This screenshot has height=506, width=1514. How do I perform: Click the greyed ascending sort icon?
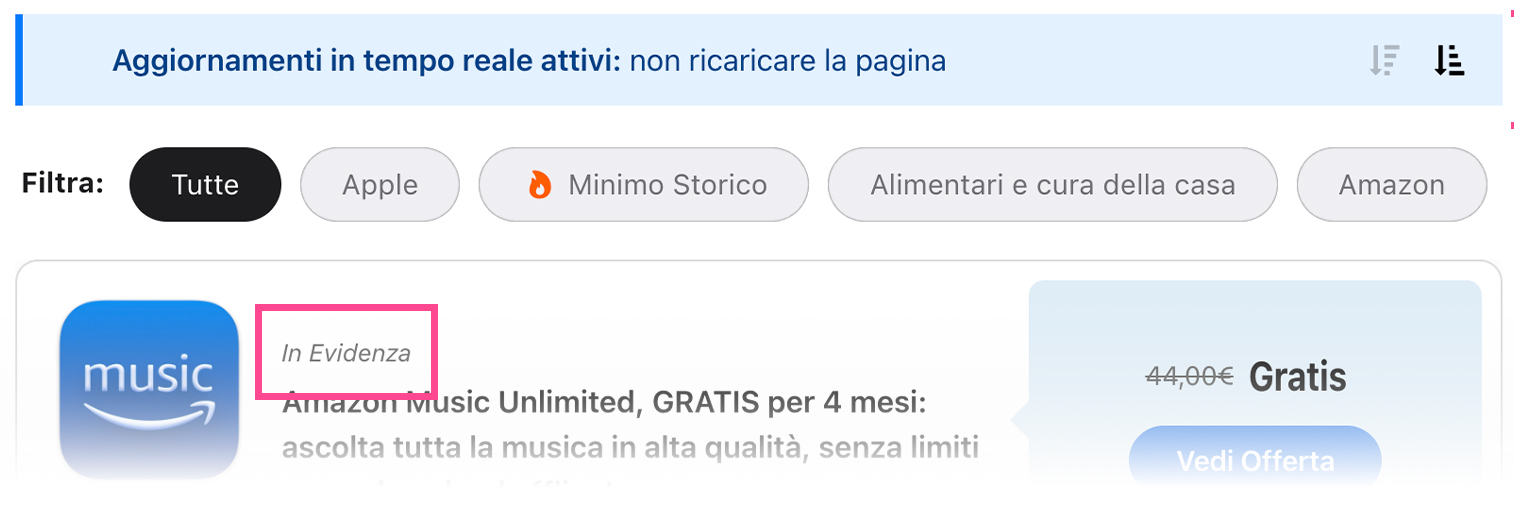(x=1384, y=61)
